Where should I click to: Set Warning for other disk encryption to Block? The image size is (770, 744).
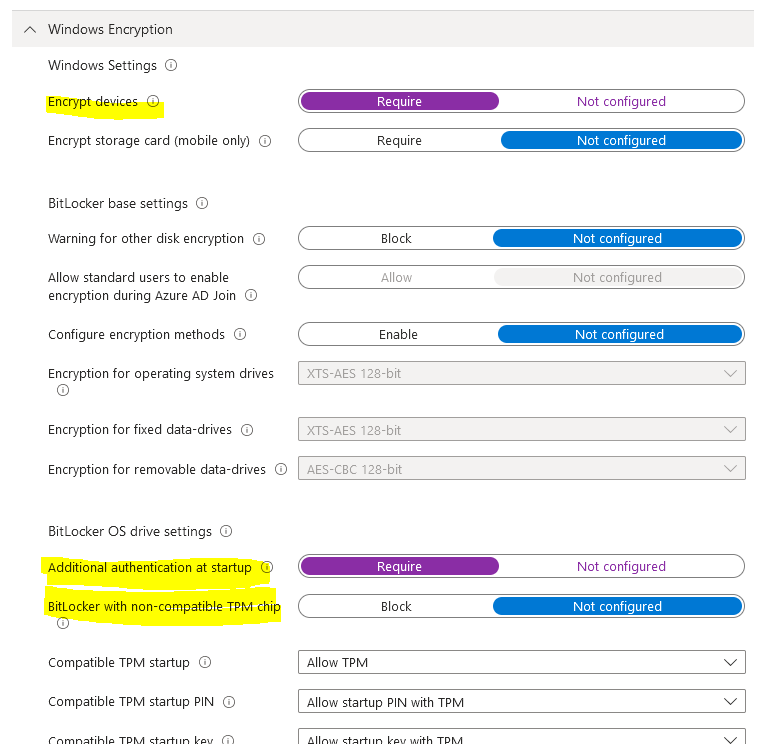pyautogui.click(x=396, y=239)
